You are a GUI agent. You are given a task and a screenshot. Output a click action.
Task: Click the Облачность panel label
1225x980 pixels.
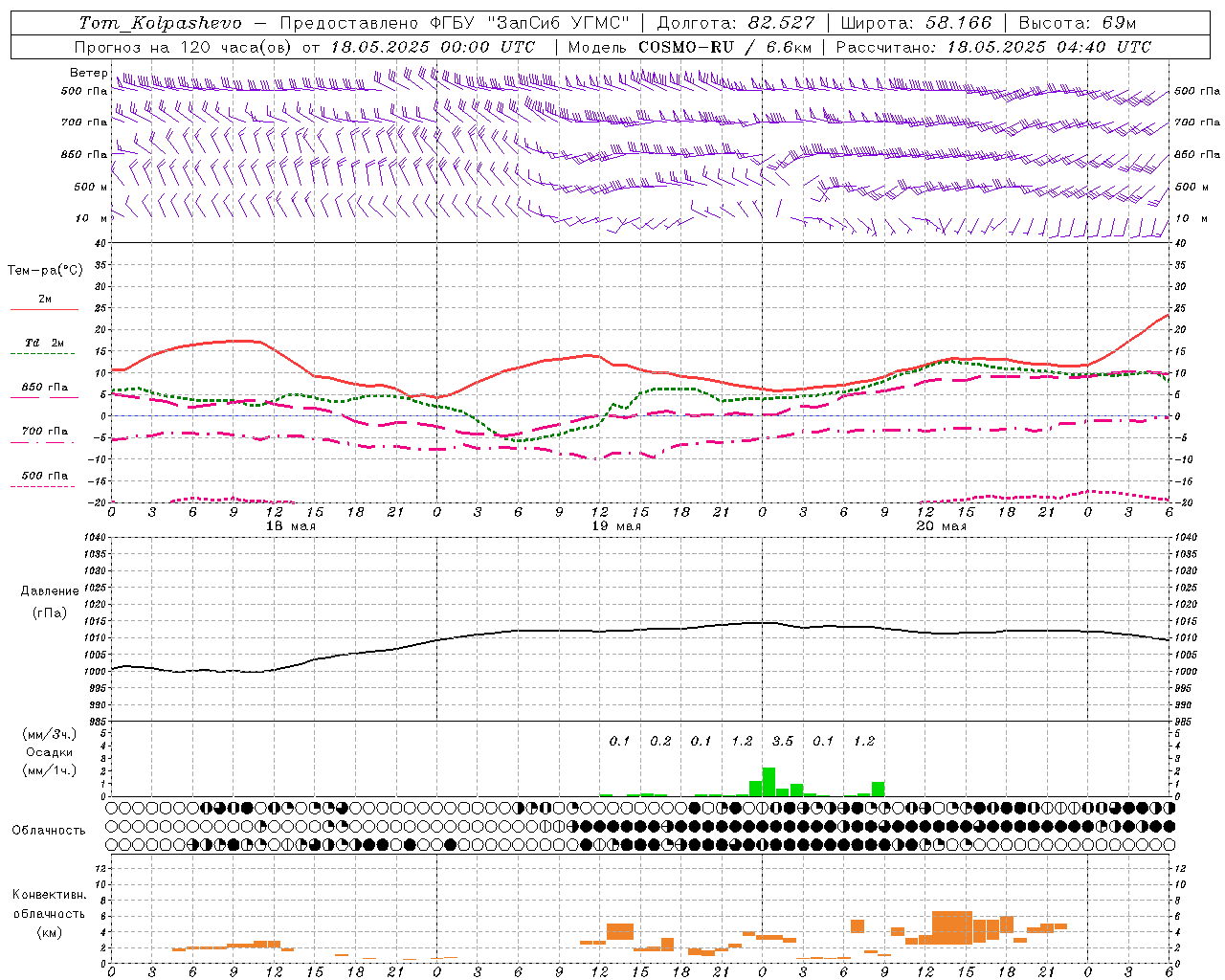tap(49, 831)
